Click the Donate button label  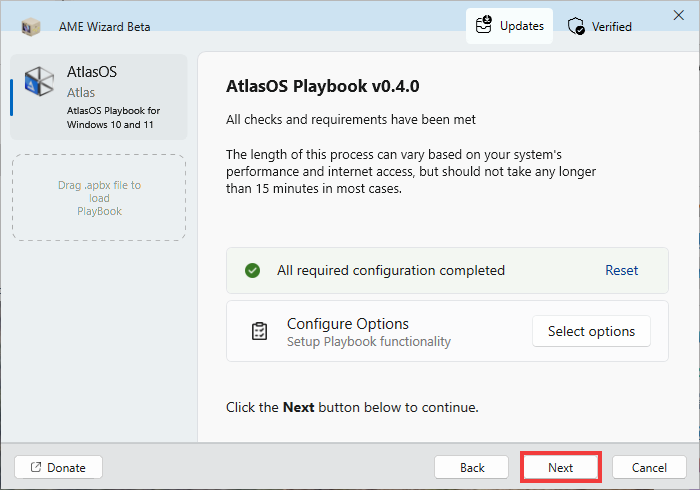coord(67,467)
